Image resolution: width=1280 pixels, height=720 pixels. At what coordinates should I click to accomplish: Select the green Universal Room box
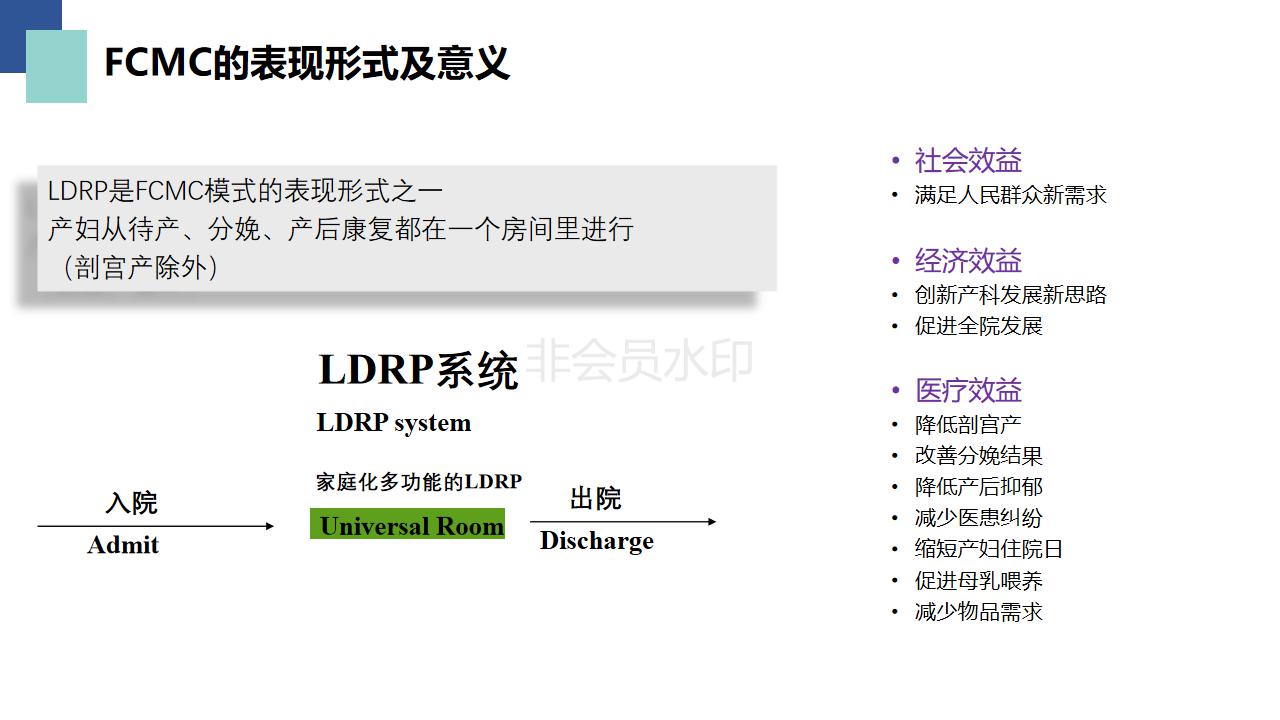[x=407, y=525]
